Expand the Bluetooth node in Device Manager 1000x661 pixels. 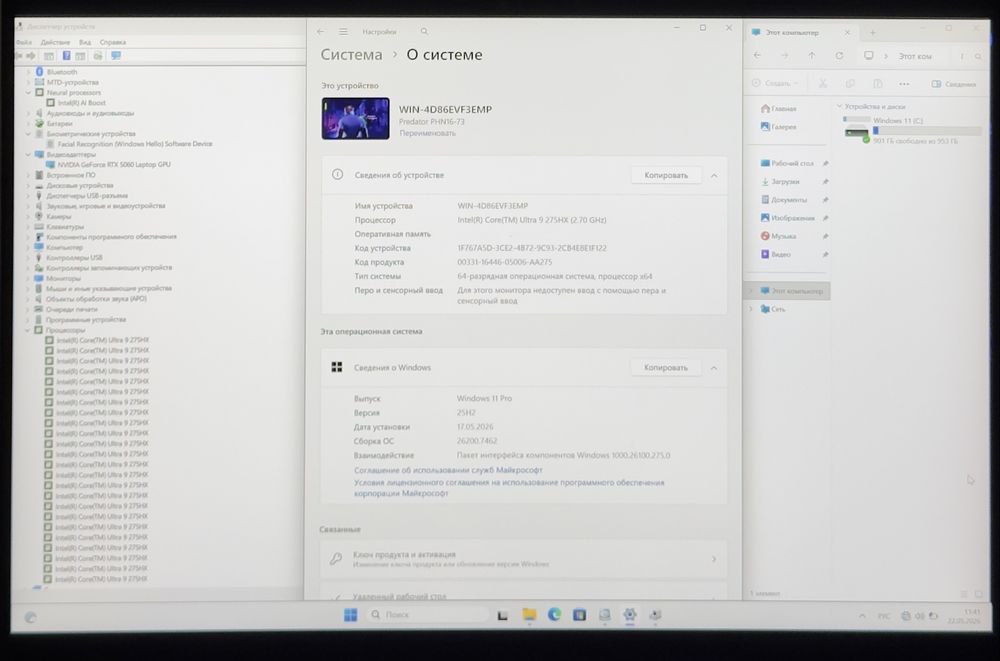pos(28,72)
